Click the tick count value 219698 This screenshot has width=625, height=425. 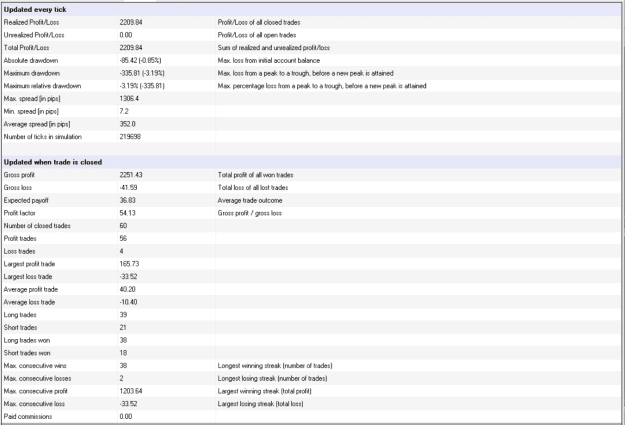coord(130,137)
